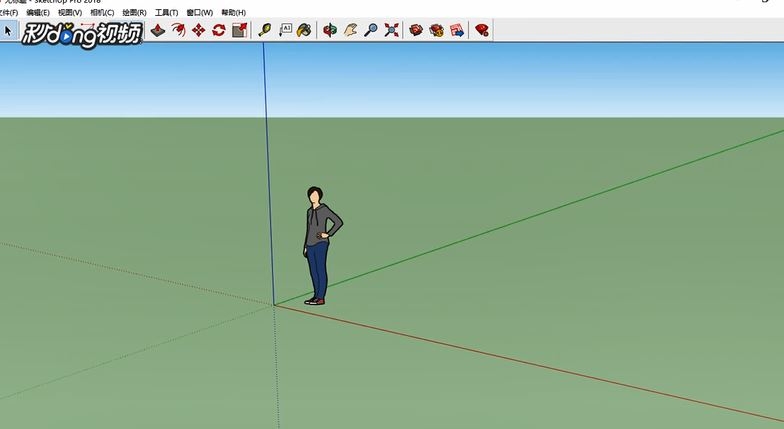Viewport: 784px width, 429px height.
Task: Open the 绘图(R) menu
Action: click(134, 12)
